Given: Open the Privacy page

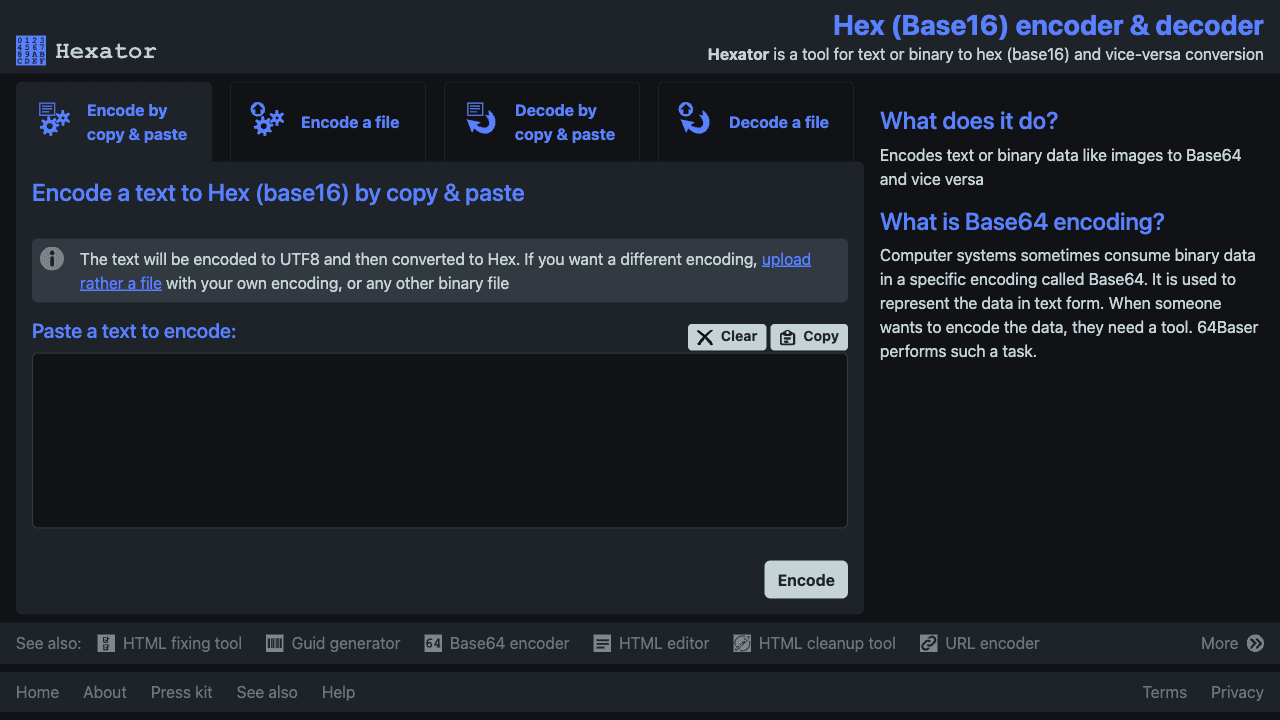Looking at the screenshot, I should 1237,691.
